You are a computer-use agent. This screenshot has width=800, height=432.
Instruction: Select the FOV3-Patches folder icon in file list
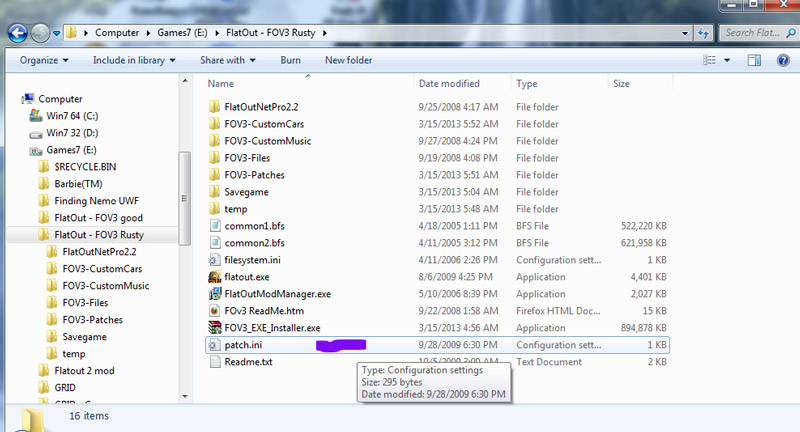click(214, 174)
